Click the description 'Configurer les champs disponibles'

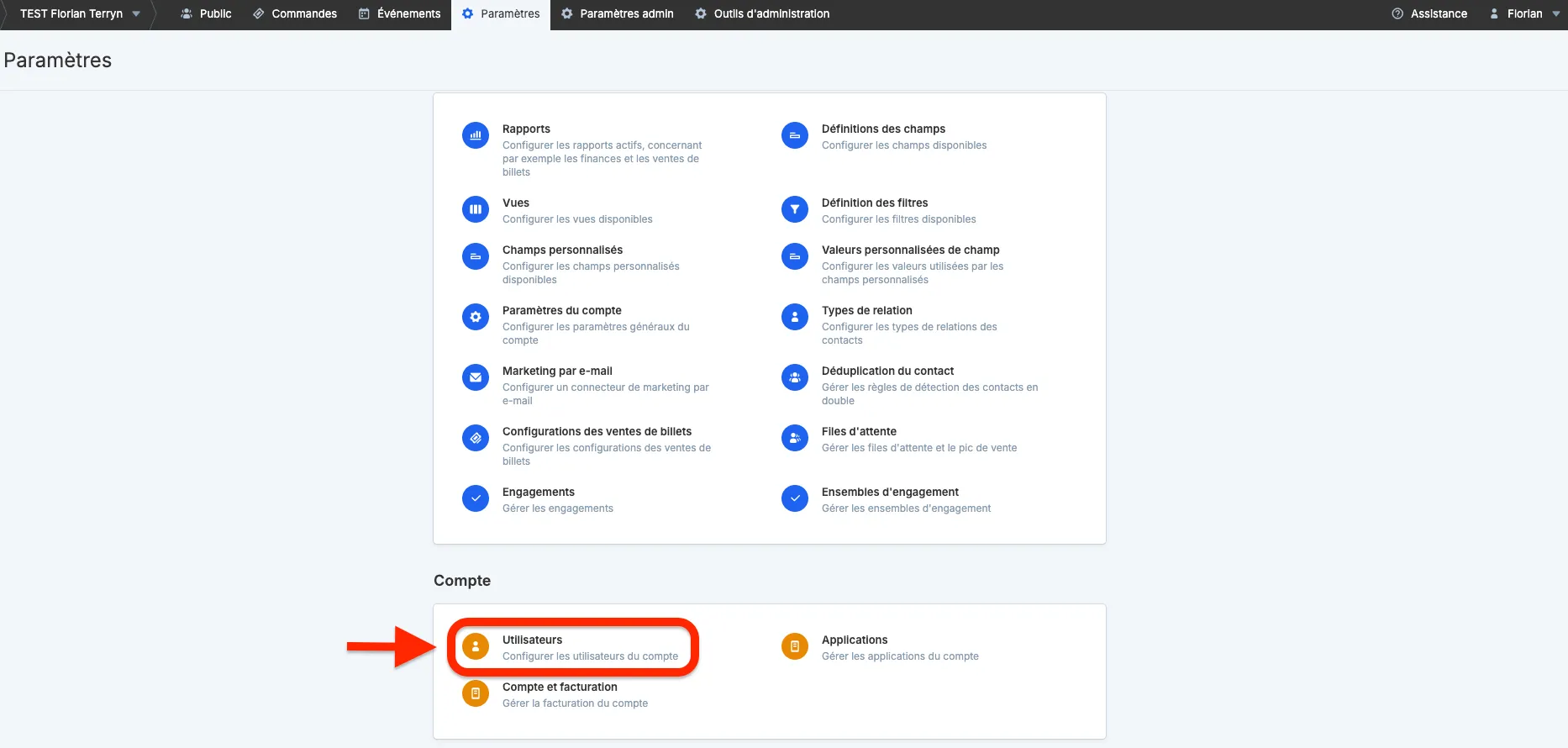coord(904,145)
